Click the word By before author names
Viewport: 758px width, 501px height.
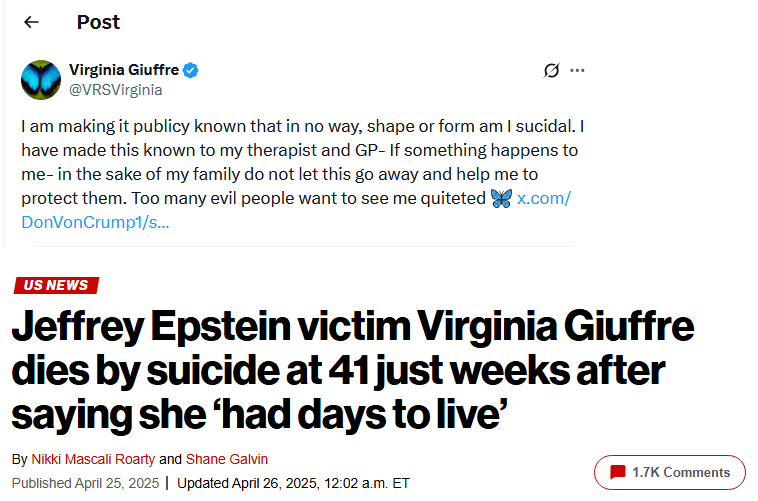[20, 459]
